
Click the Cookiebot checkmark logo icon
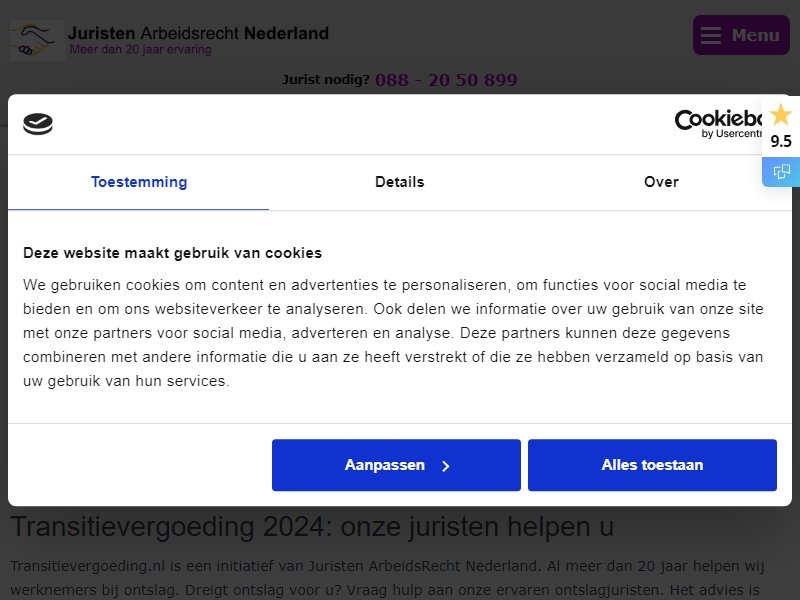click(x=38, y=124)
